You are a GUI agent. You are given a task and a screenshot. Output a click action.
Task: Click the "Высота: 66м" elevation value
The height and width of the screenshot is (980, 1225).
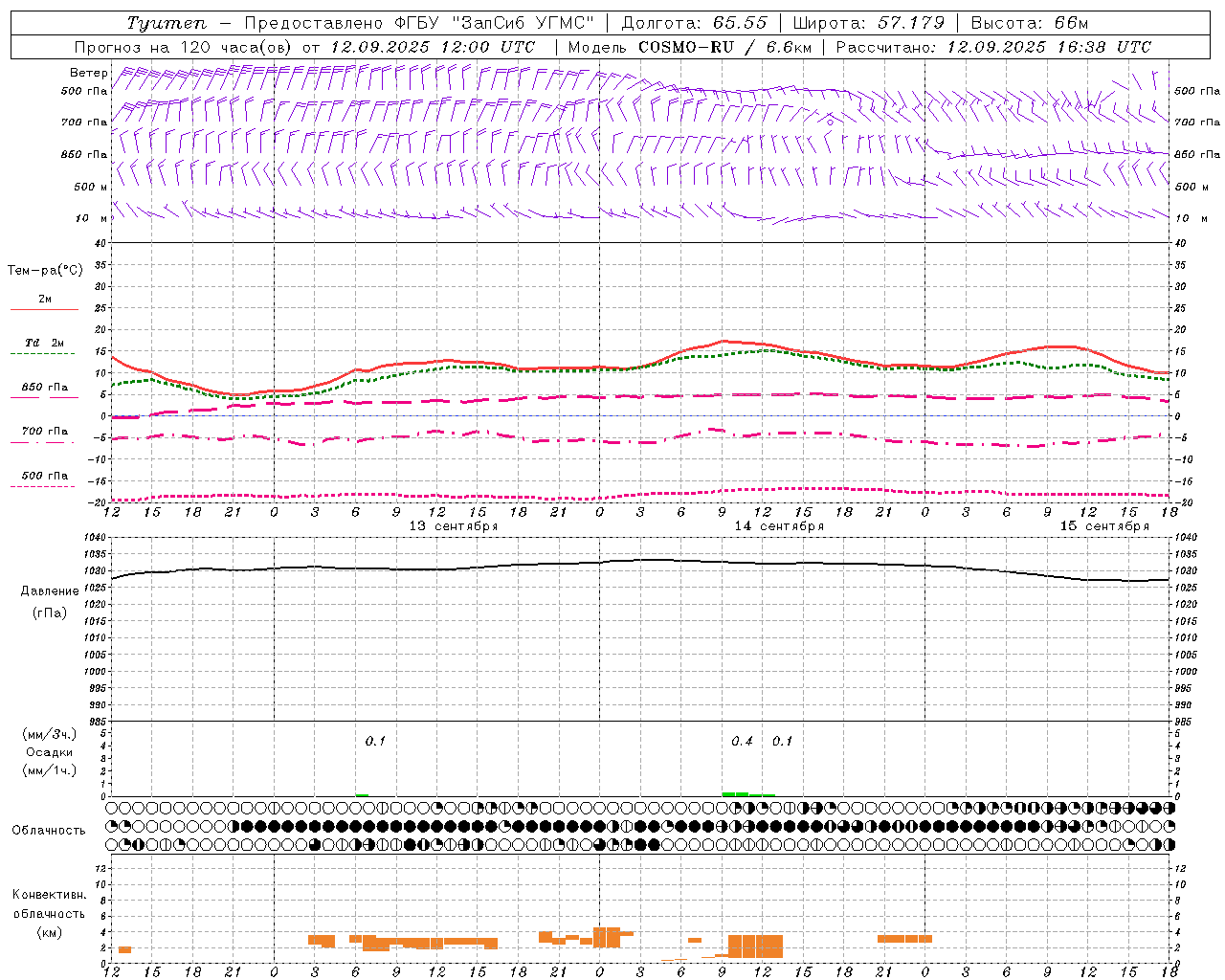(1029, 23)
